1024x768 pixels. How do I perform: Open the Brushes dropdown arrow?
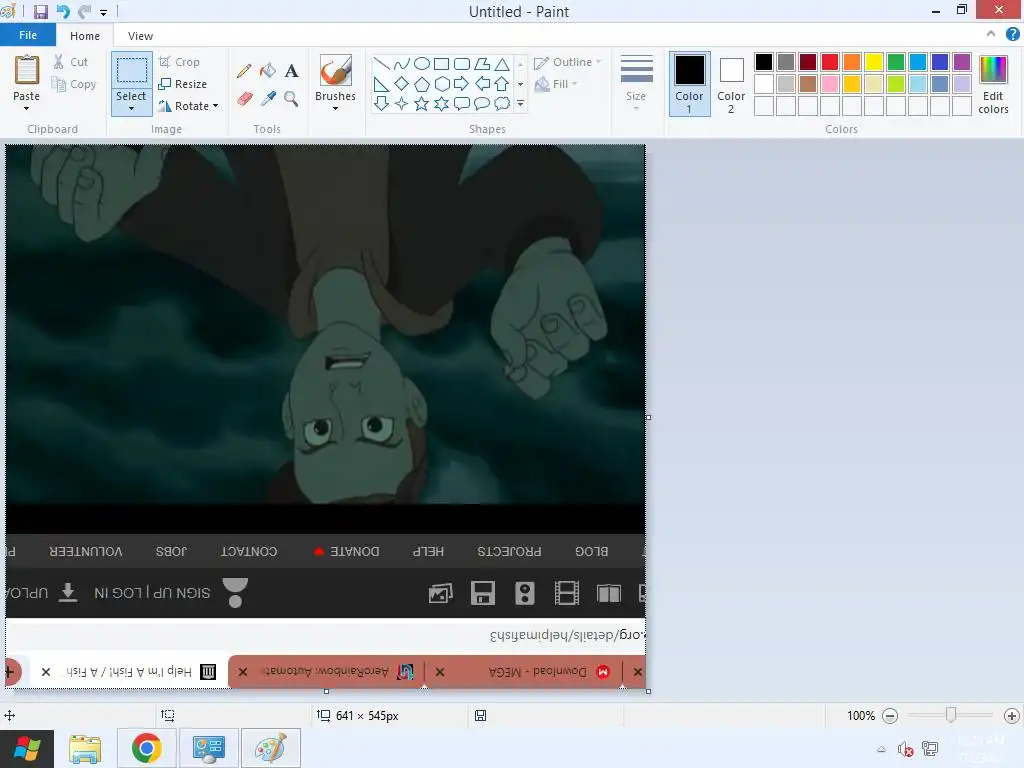336,108
